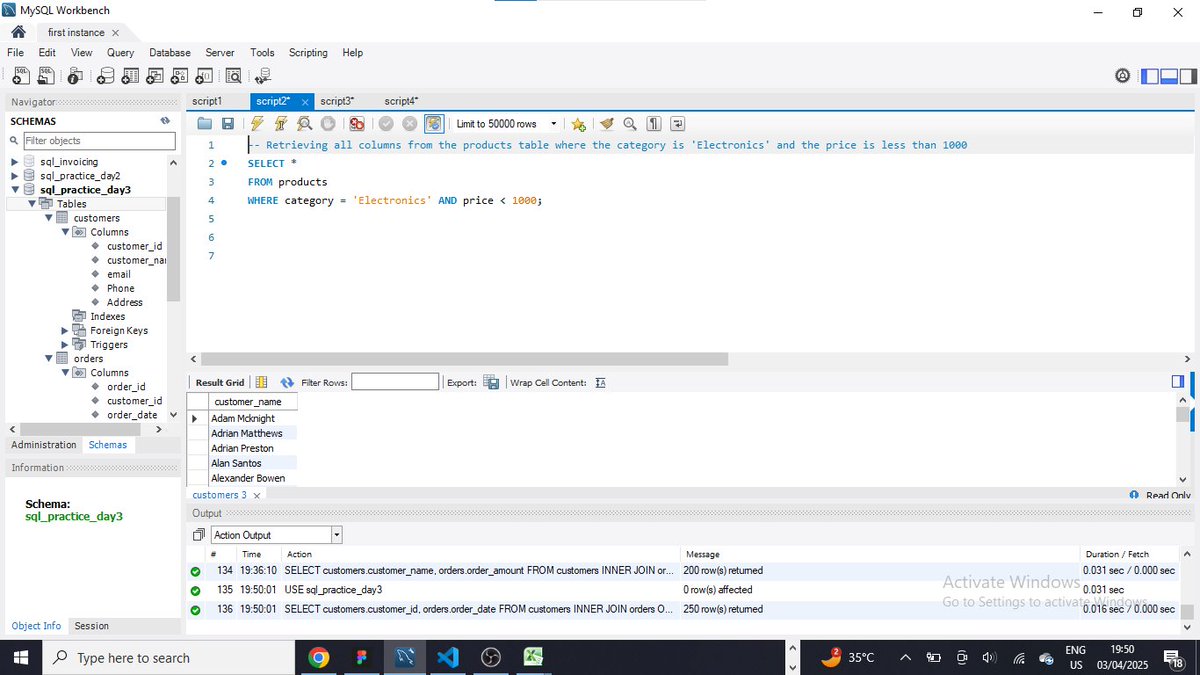
Task: Open the Scripting menu
Action: [x=308, y=52]
